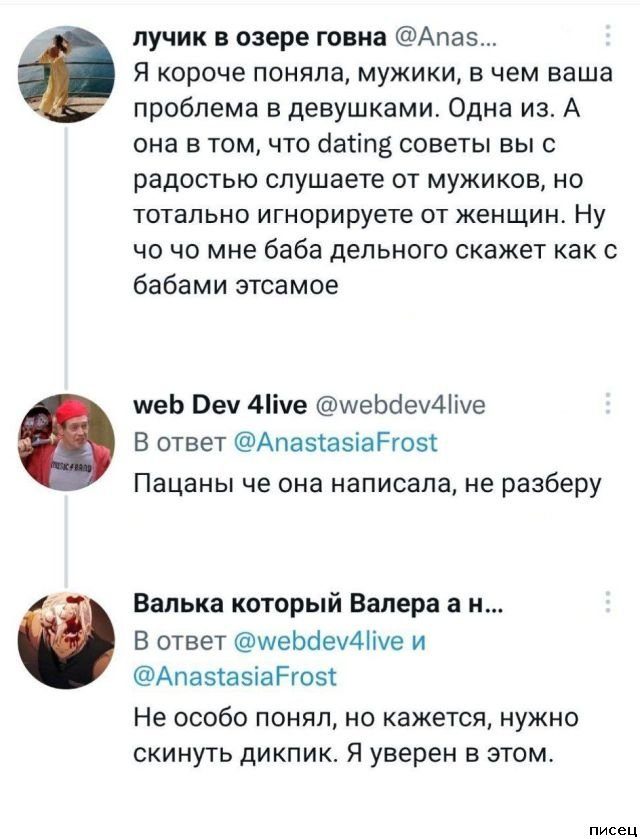Open the web Dev 4live display name

[x=206, y=405]
